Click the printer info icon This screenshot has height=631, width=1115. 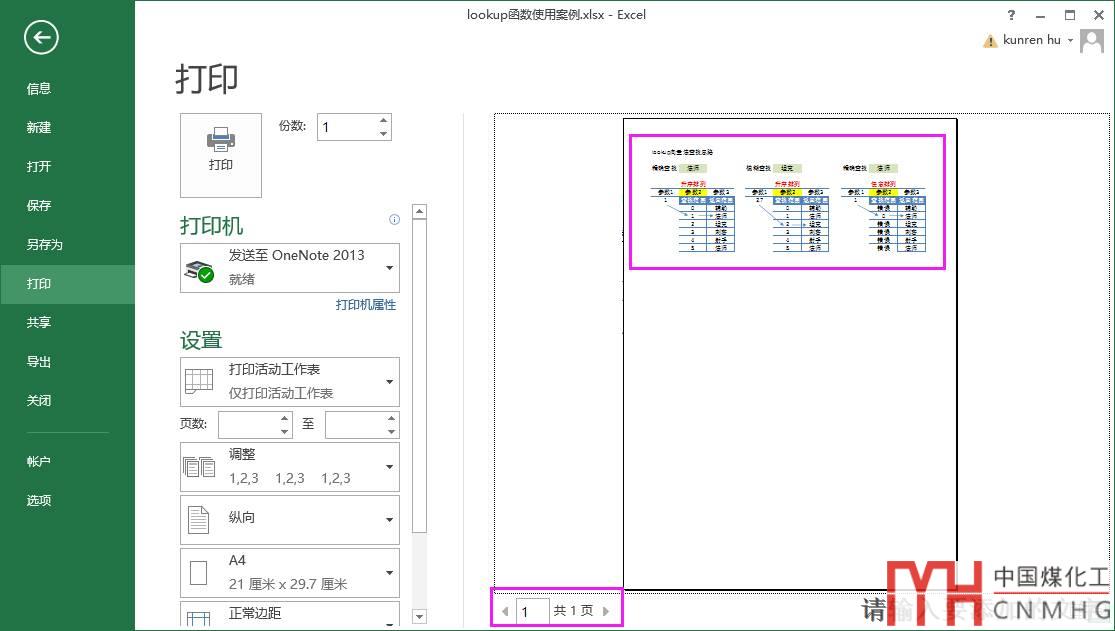394,220
